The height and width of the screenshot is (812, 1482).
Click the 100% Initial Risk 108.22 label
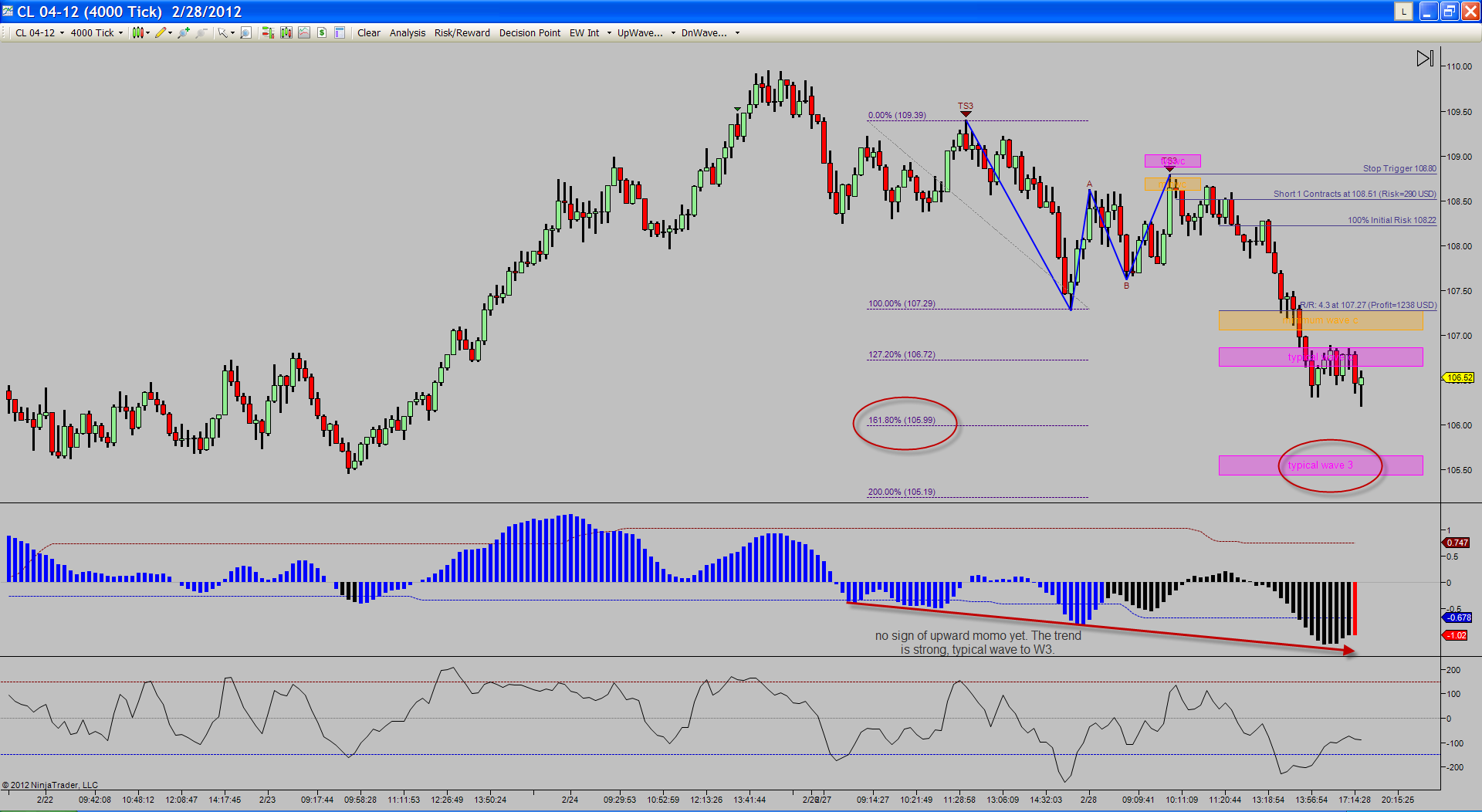(x=1392, y=220)
